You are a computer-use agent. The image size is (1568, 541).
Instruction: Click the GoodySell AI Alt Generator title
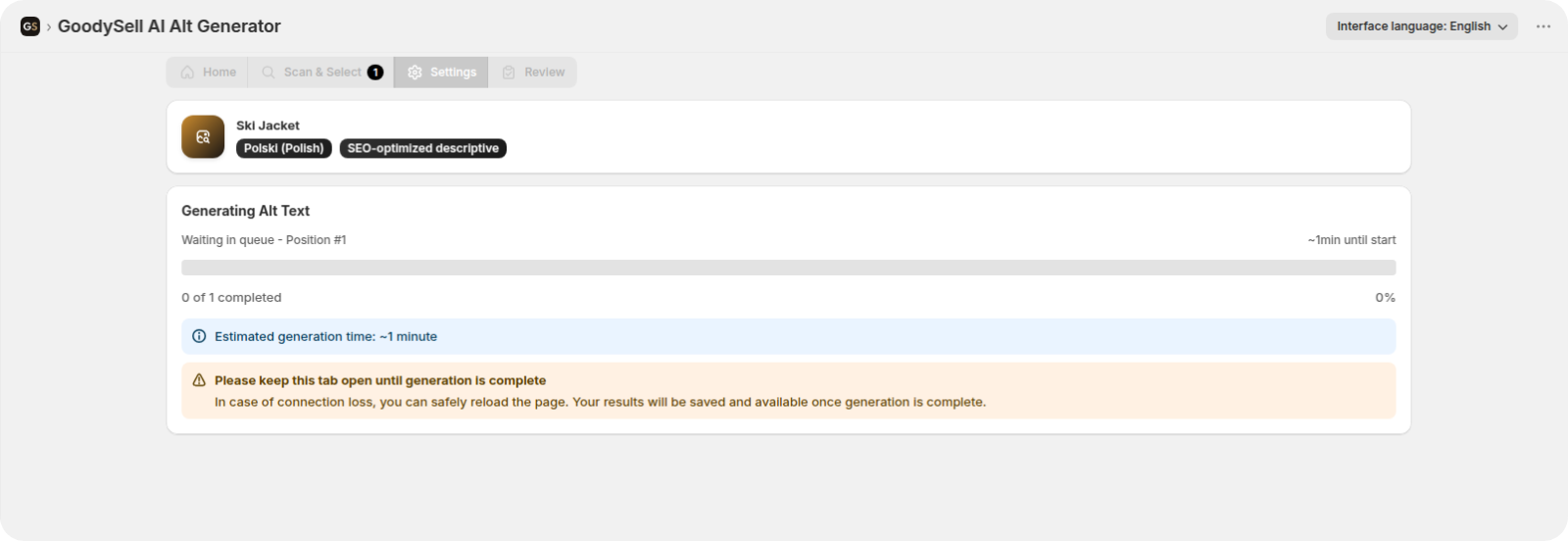coord(170,26)
